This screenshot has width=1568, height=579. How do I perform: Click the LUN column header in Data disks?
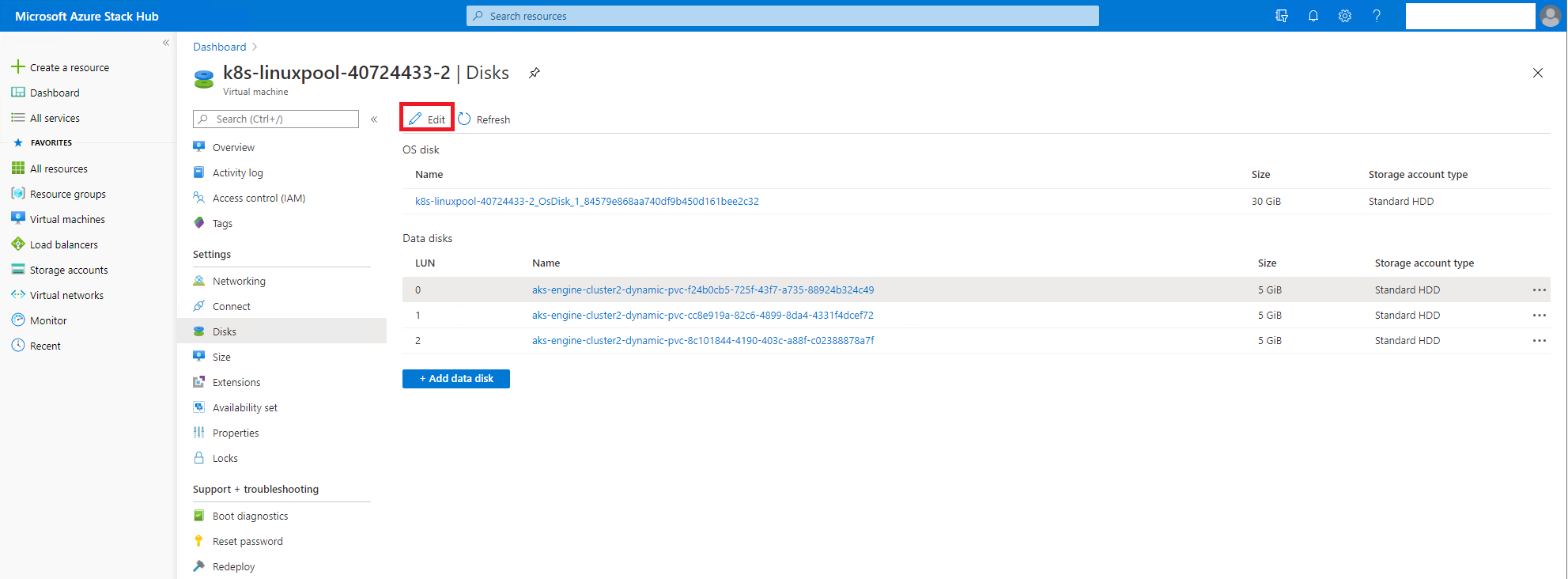tap(425, 263)
